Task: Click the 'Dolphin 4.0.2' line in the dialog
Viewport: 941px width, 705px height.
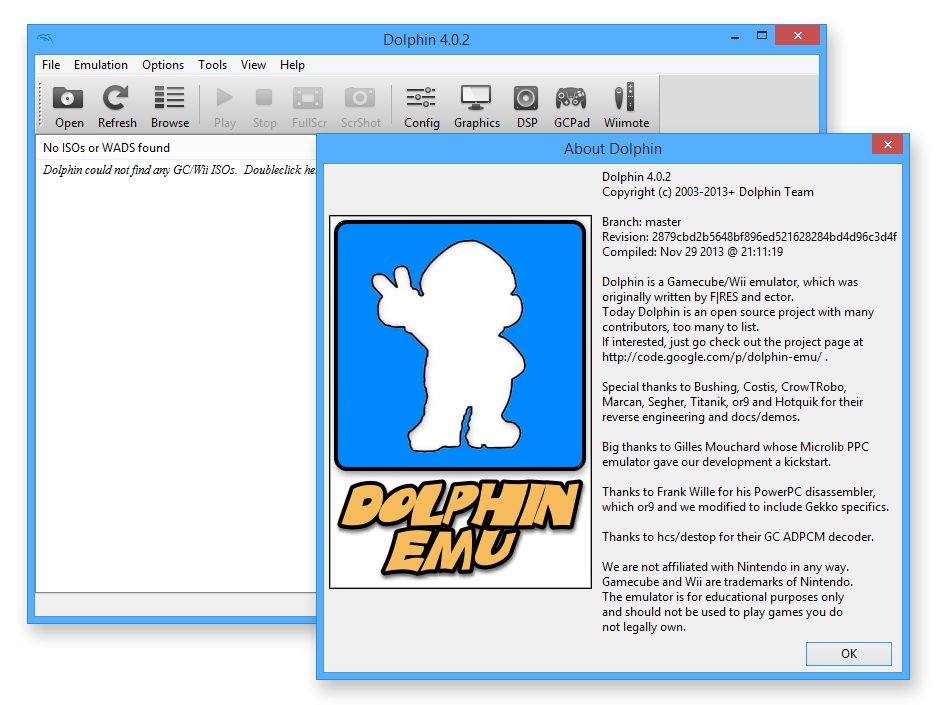Action: tap(636, 177)
